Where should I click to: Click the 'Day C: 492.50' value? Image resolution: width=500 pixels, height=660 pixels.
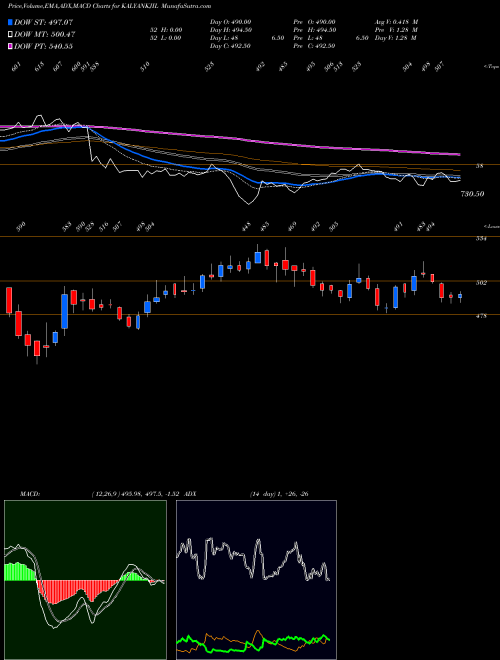[230, 46]
